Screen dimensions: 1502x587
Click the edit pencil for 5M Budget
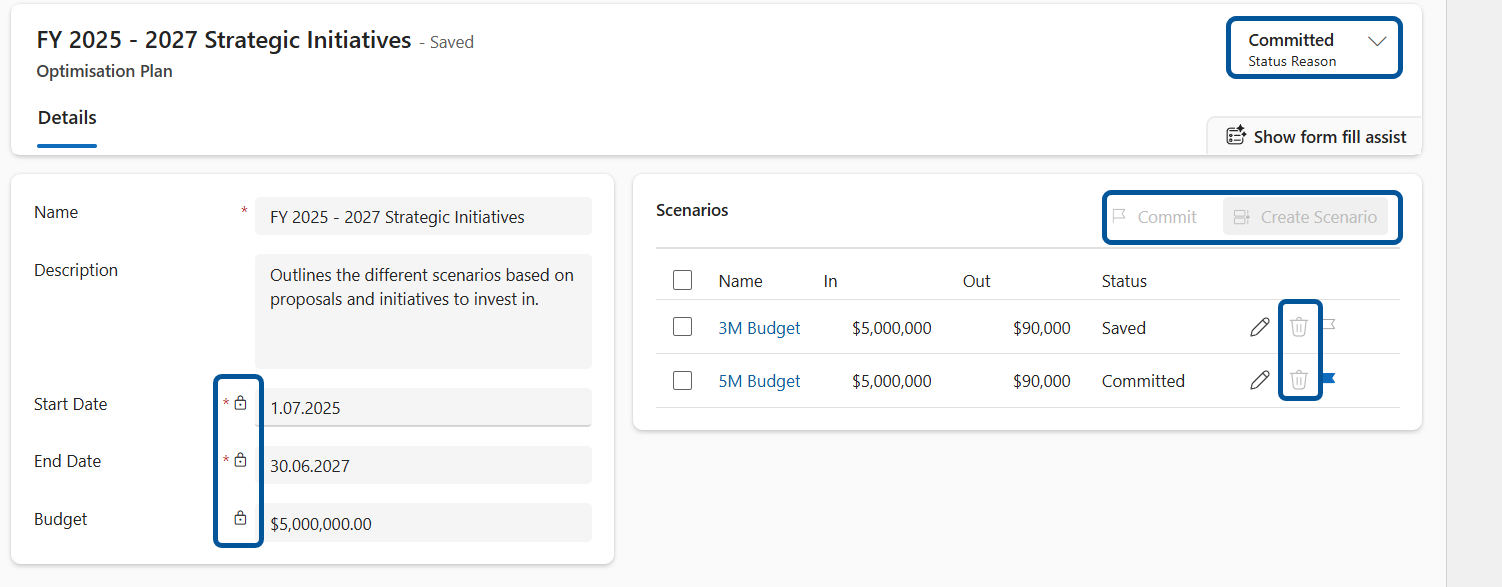click(x=1260, y=380)
